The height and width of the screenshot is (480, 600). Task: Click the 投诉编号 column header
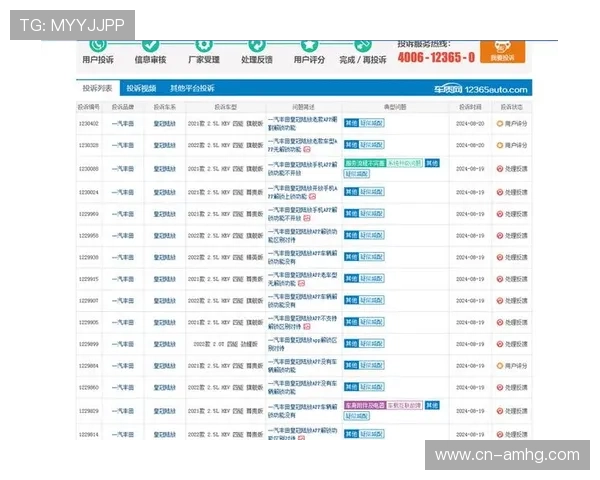pos(89,107)
